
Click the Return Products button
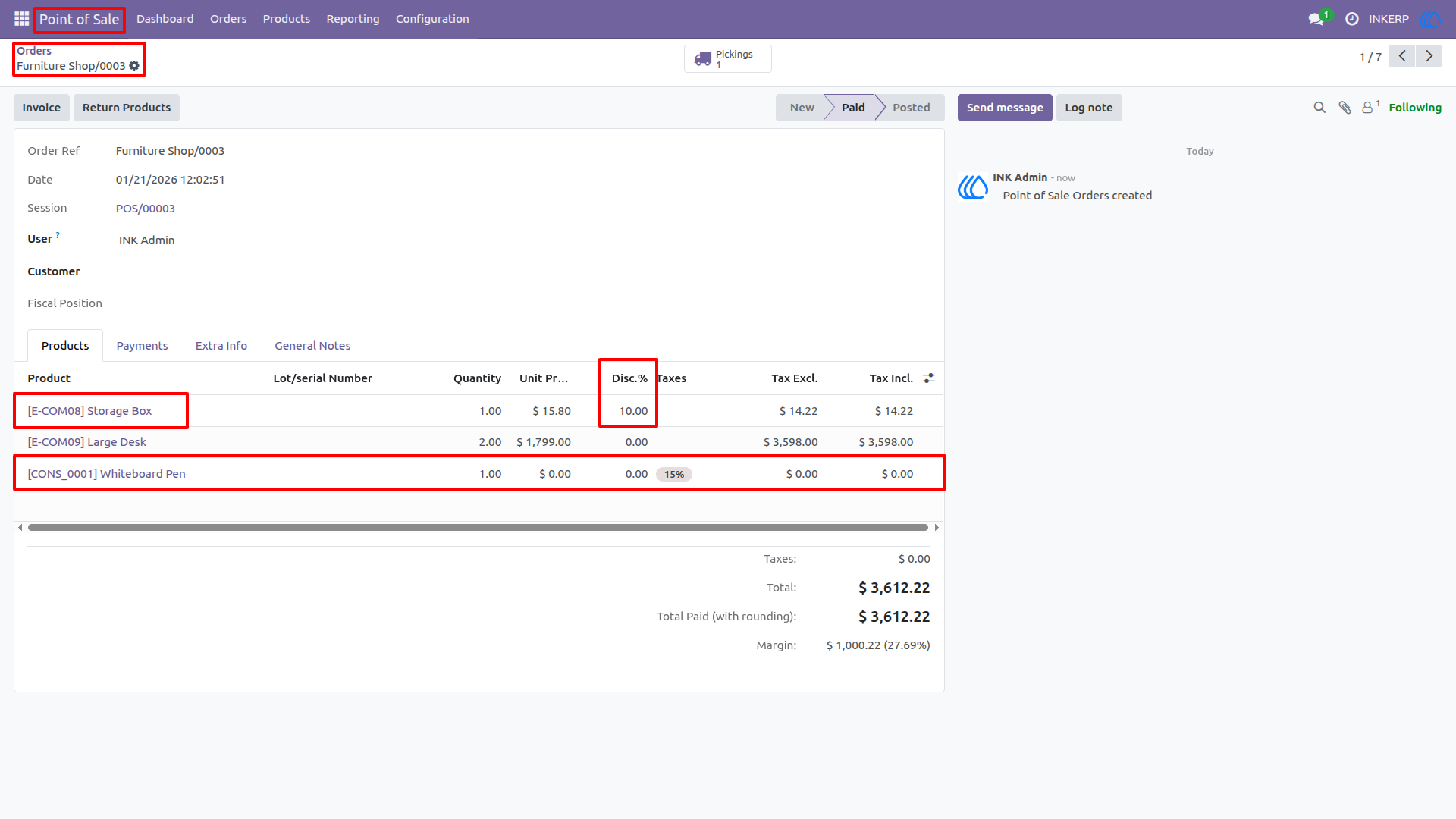point(127,108)
